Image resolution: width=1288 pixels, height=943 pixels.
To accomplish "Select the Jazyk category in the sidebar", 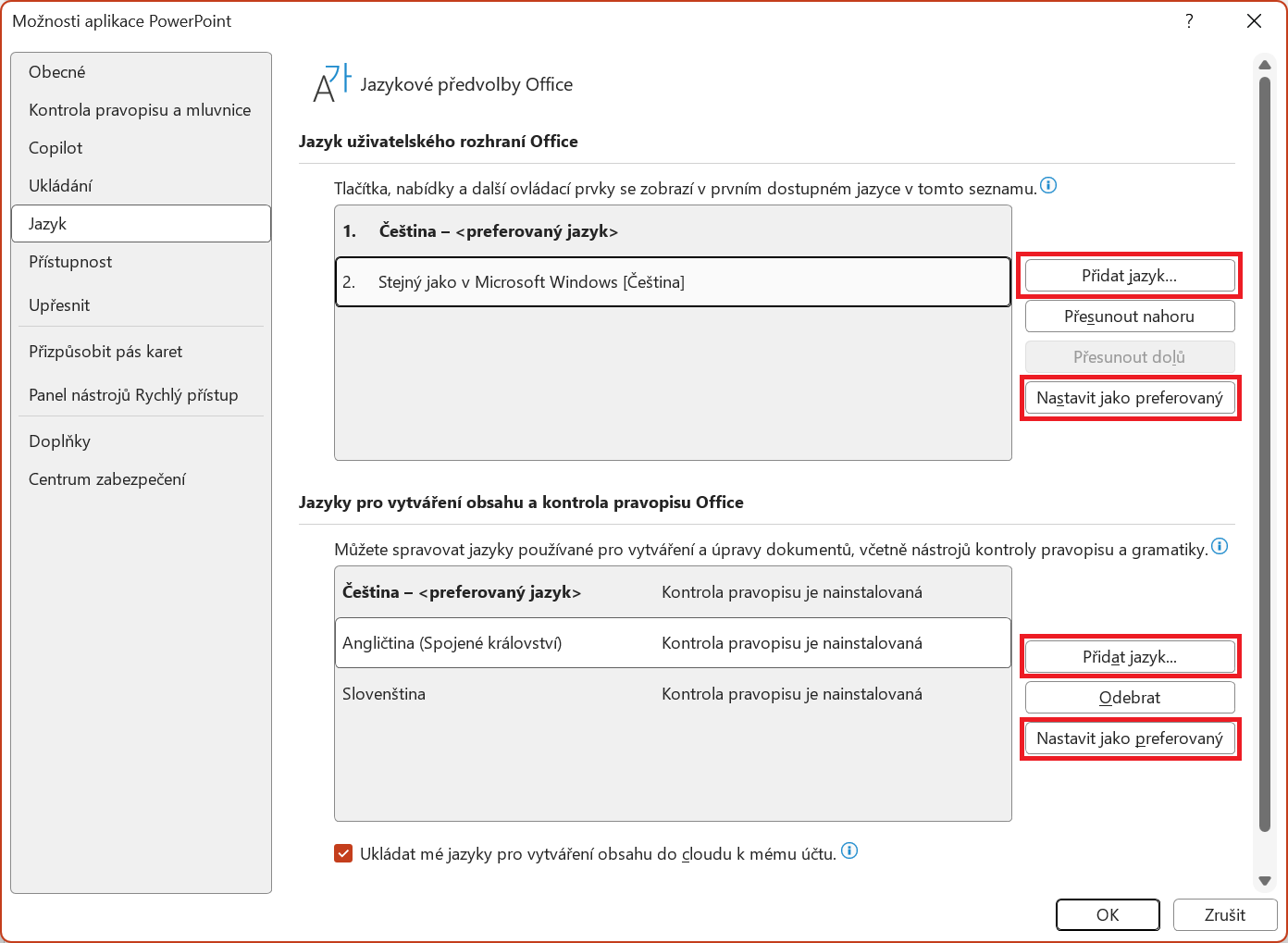I will click(141, 224).
